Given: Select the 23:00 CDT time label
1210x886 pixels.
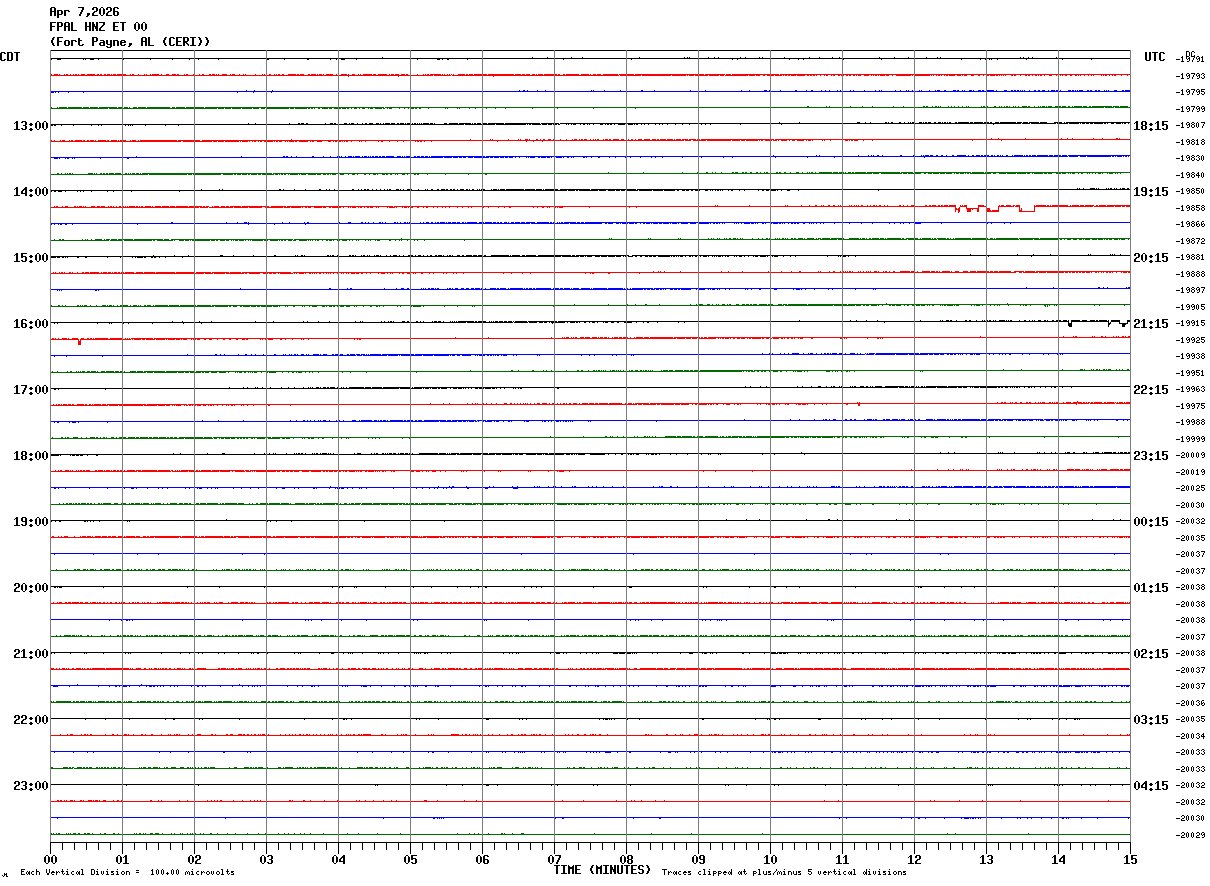Looking at the screenshot, I should point(31,786).
